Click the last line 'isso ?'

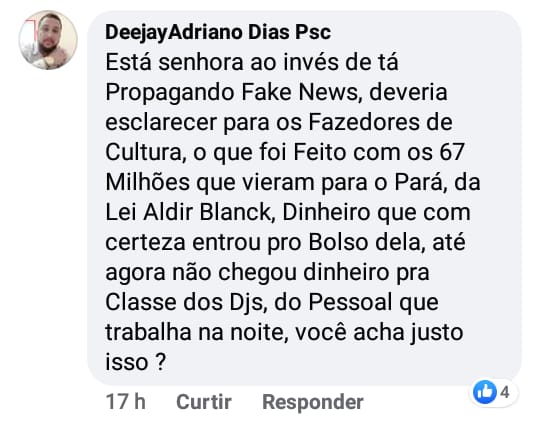point(136,362)
